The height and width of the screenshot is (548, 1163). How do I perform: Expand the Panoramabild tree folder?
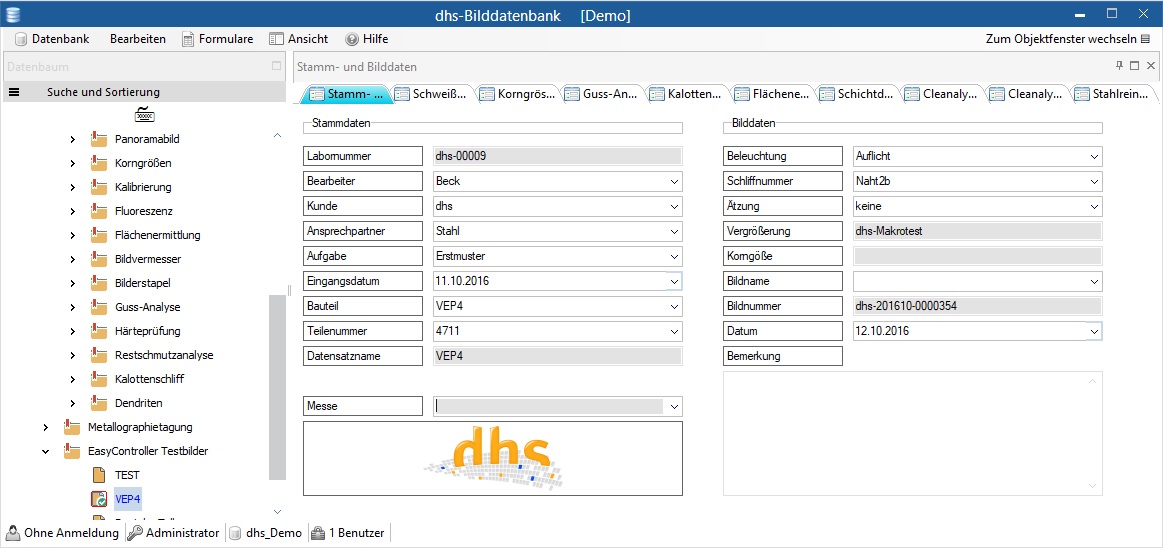coord(72,139)
